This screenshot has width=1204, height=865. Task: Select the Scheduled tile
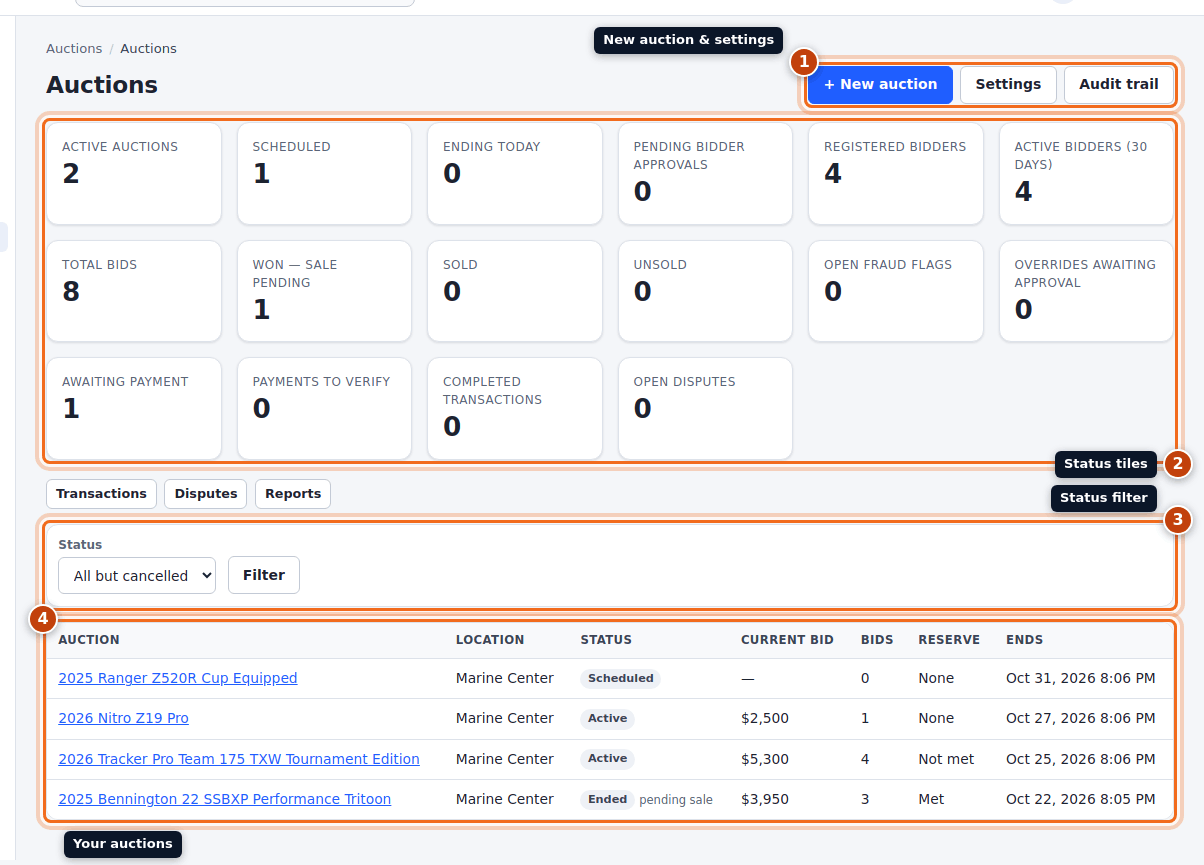pos(324,174)
